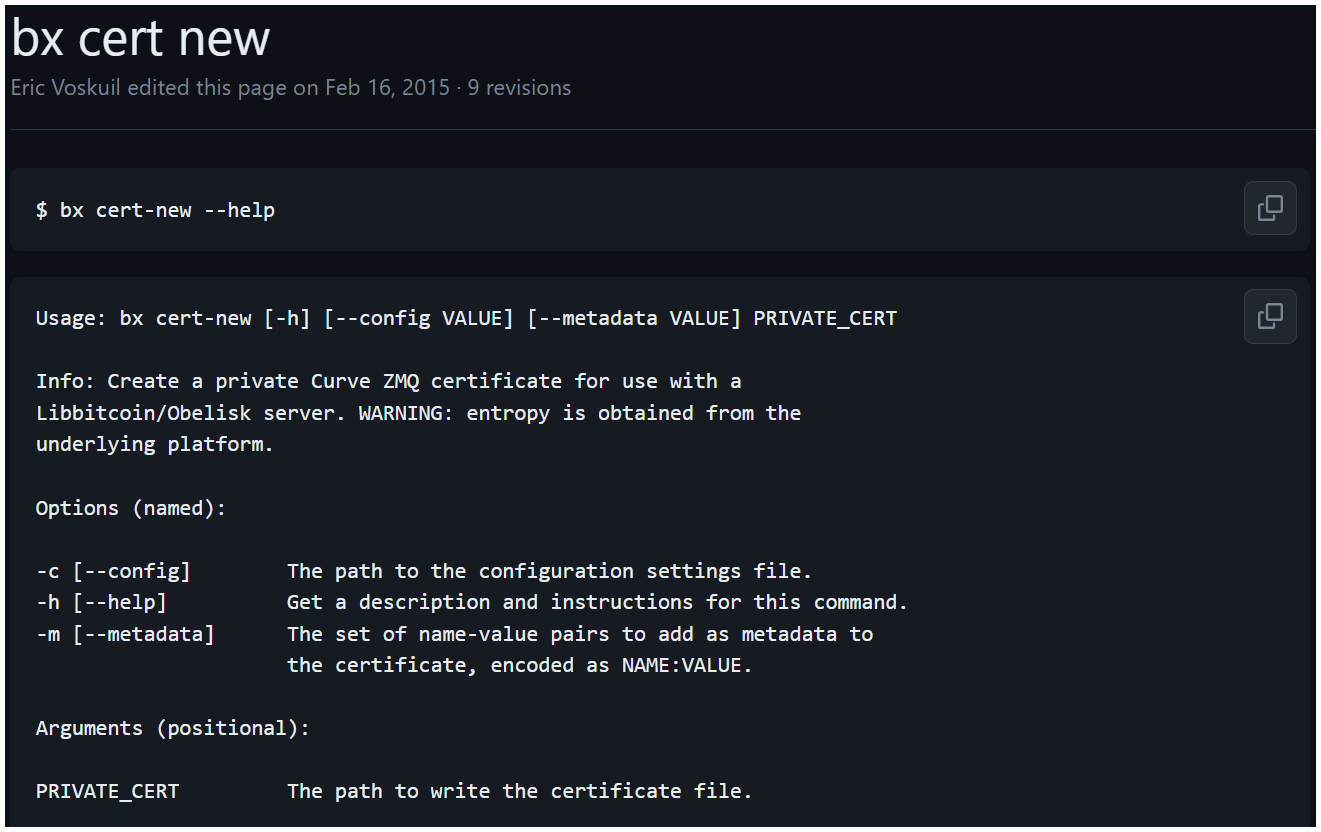Click the line starting 'Info: Create a private Curve'

tap(389, 381)
